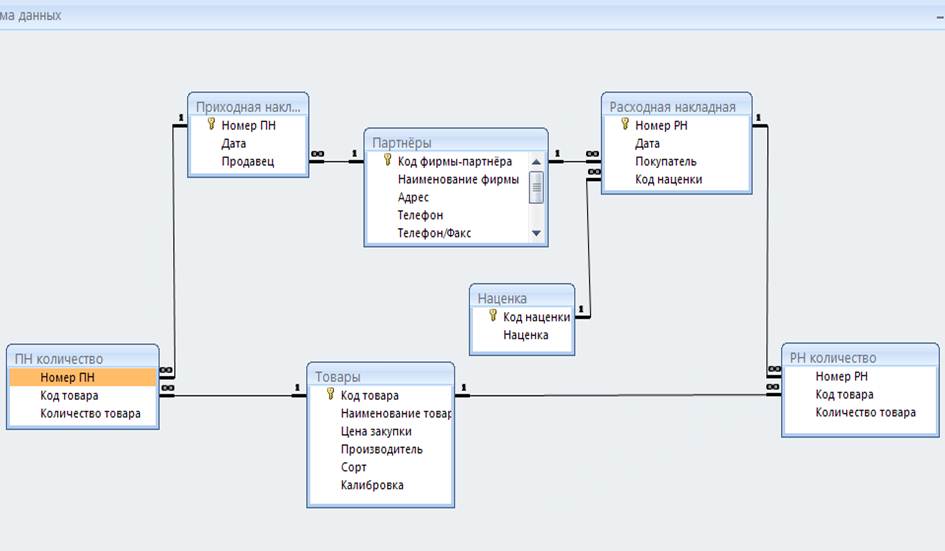Select Производитель field
The height and width of the screenshot is (551, 945).
pos(380,449)
